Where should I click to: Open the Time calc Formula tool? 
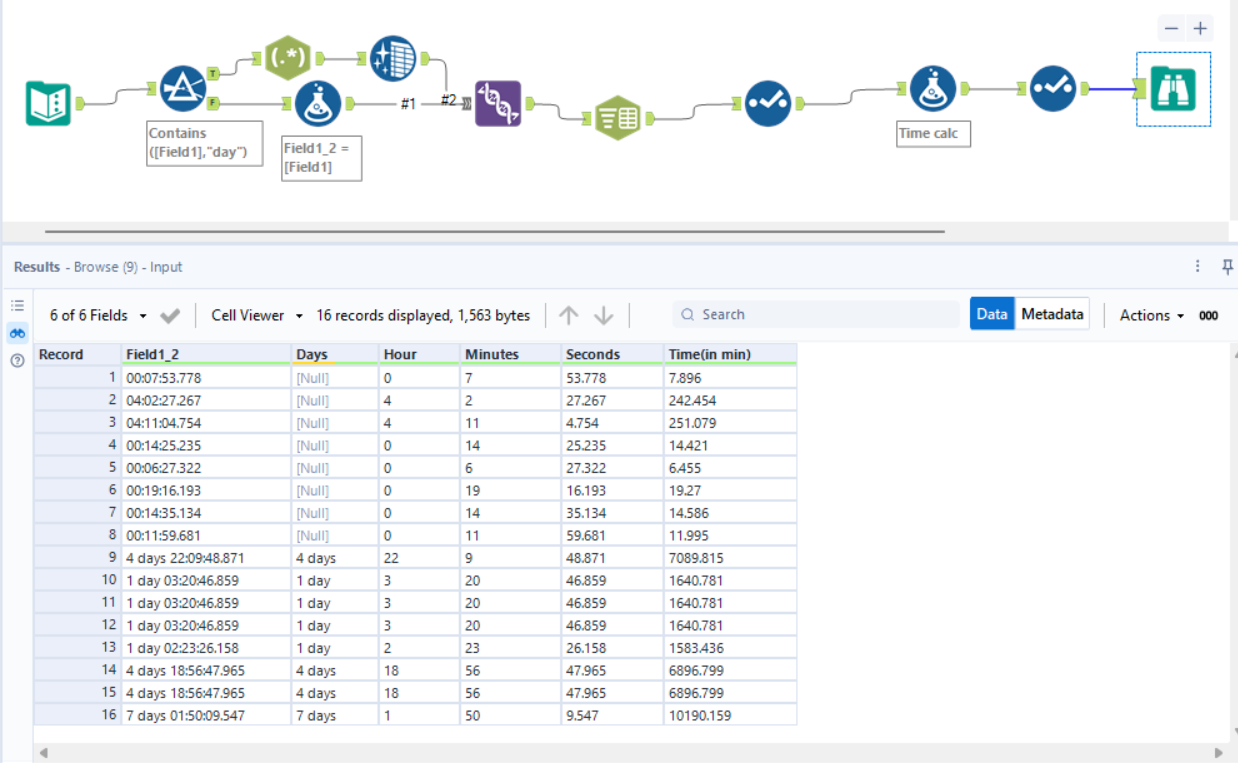pyautogui.click(x=932, y=89)
